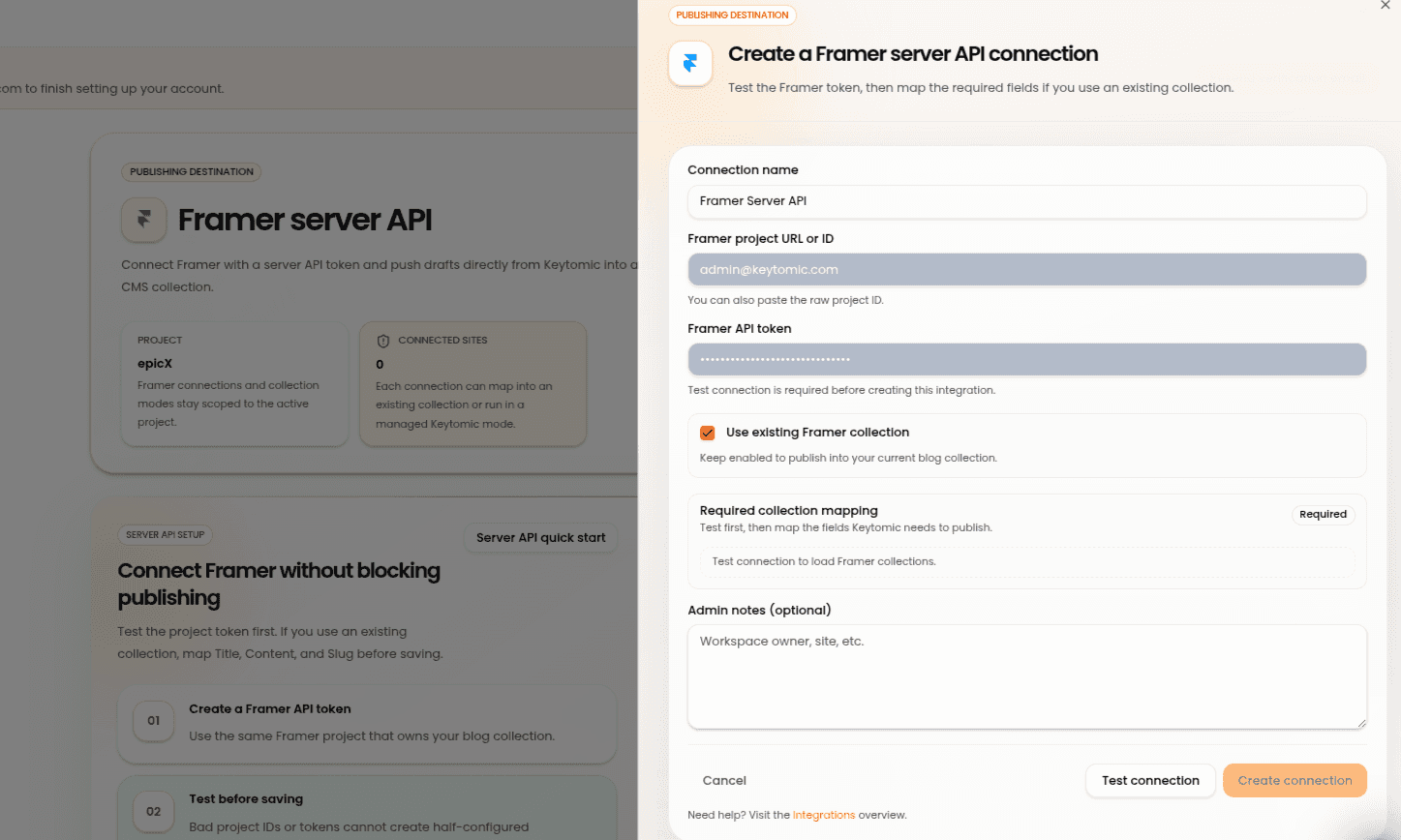Click "Test connection to load Framer collections." placeholder
The height and width of the screenshot is (840, 1401).
point(824,561)
